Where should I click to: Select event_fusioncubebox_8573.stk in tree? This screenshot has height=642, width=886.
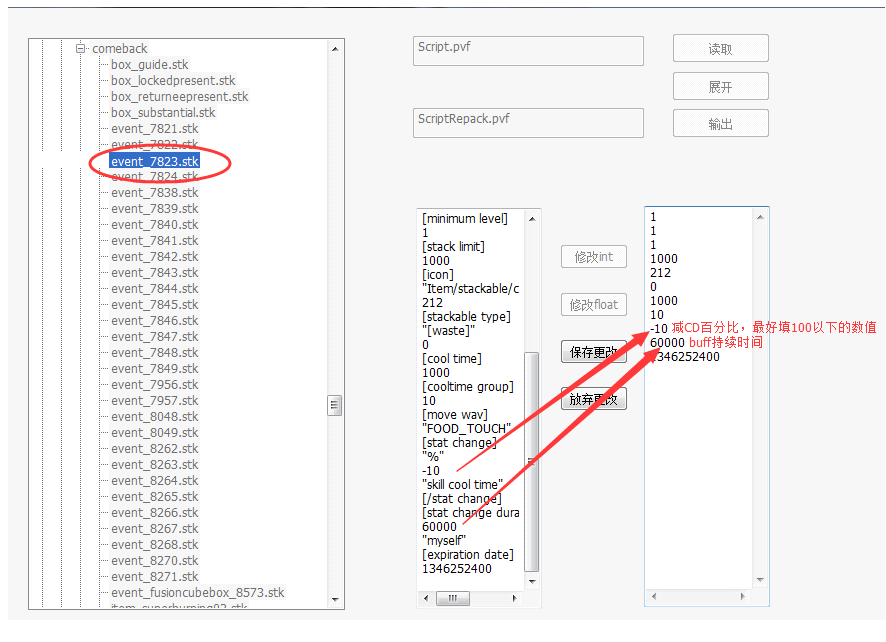(197, 593)
